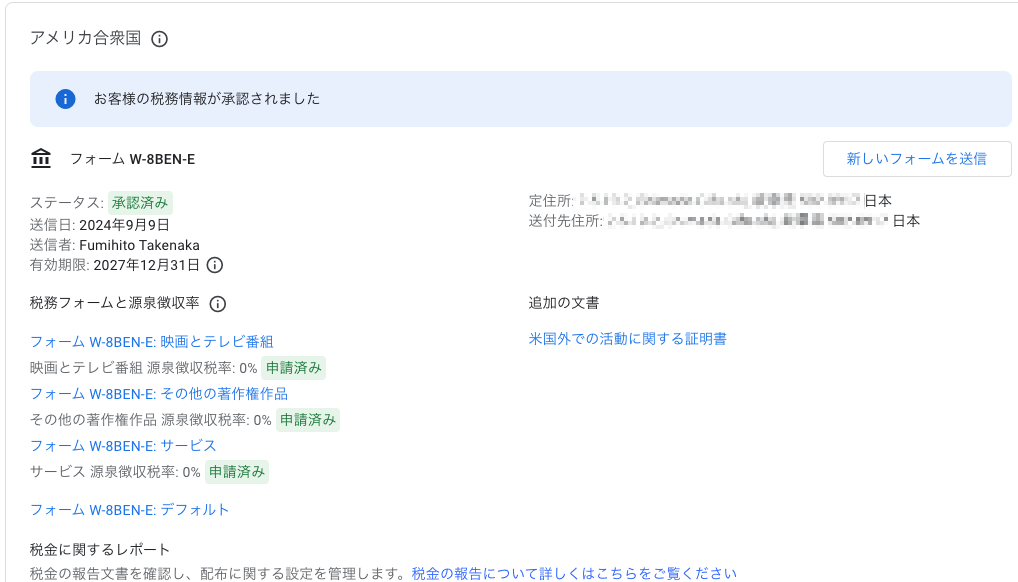Click the 送付先住所 address line
Screen dimensions: 1018x582
tap(725, 221)
